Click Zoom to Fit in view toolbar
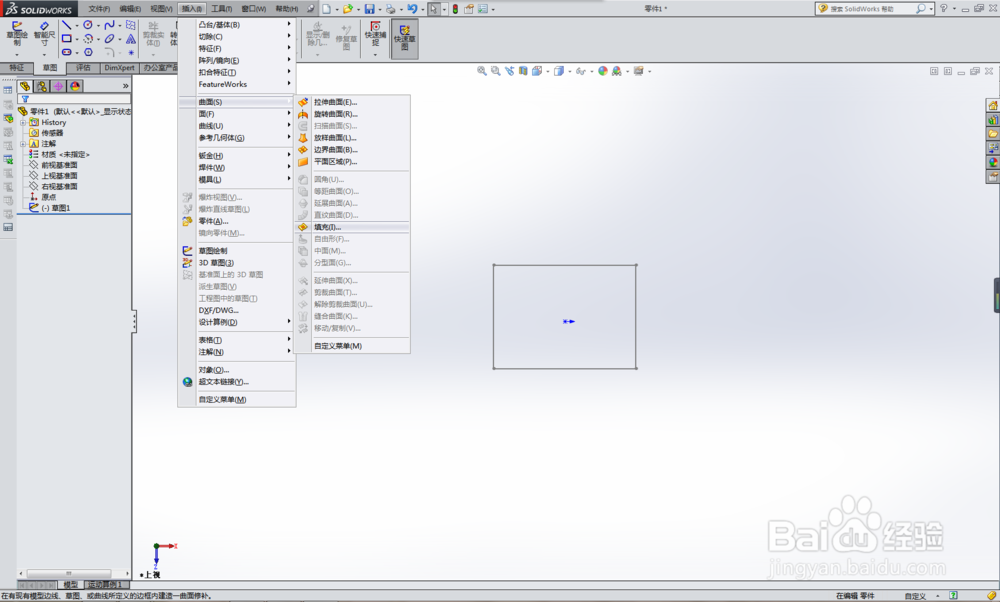The width and height of the screenshot is (1000, 602). coord(482,71)
